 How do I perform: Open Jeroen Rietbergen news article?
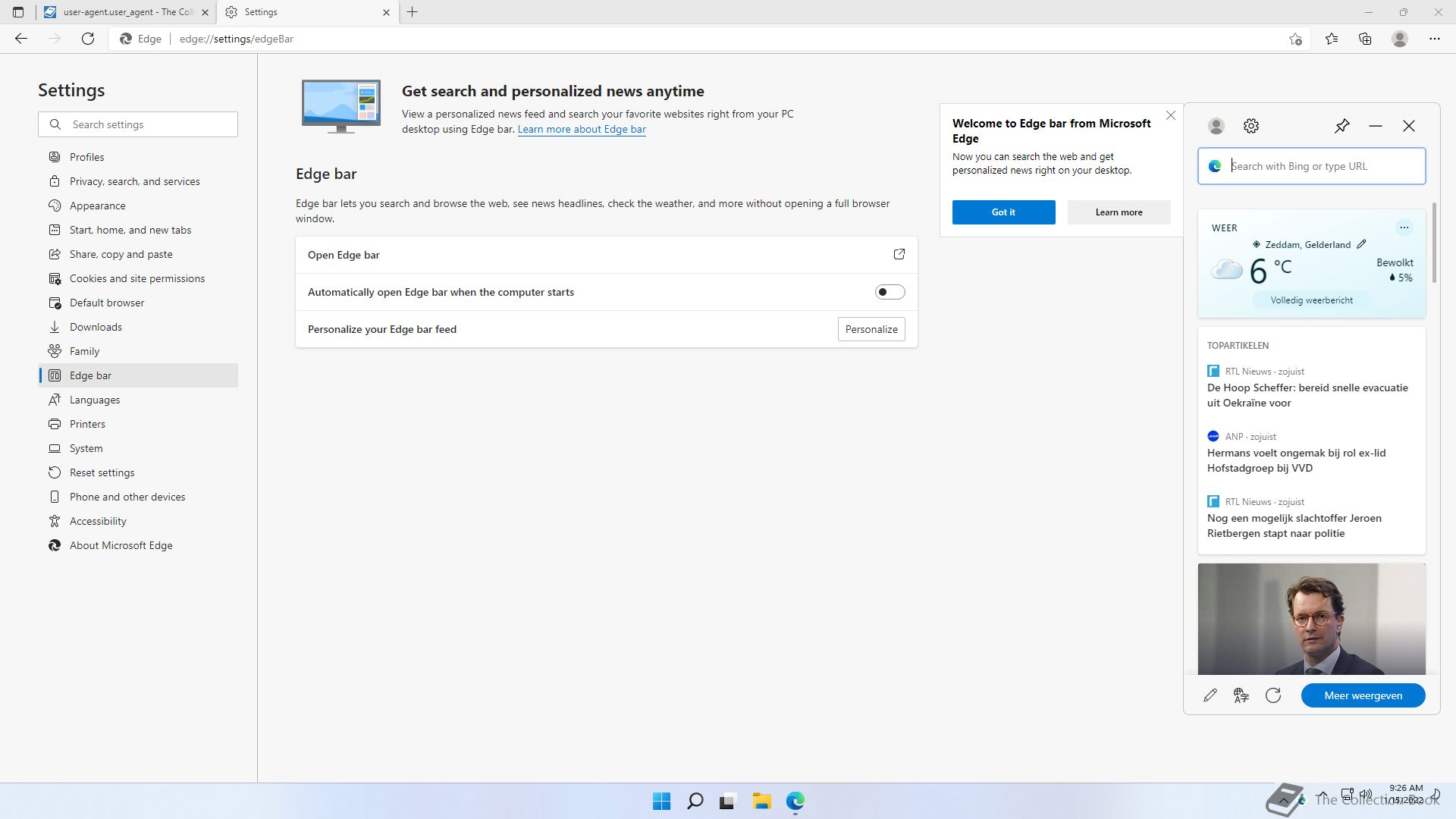[1294, 526]
